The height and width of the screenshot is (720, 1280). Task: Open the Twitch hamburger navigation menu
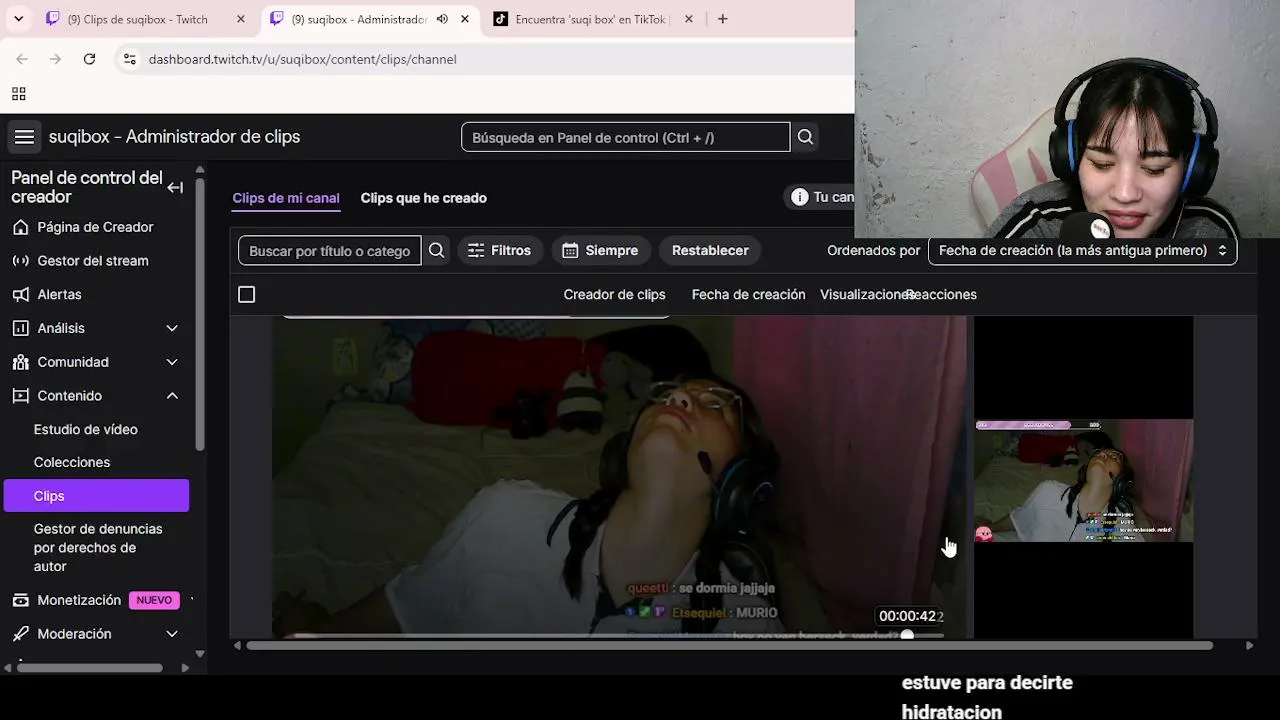(24, 137)
